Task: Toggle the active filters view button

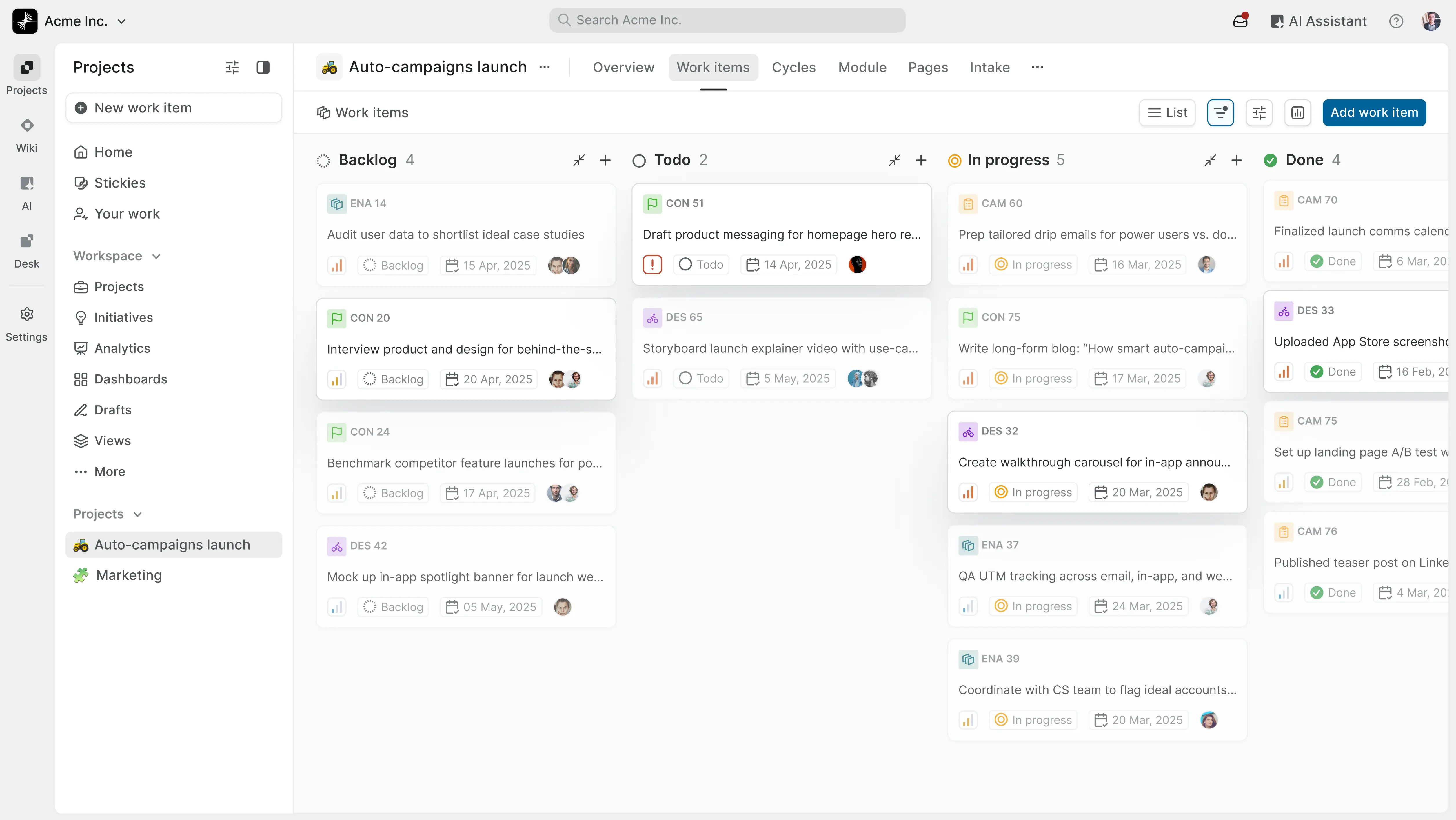Action: pyautogui.click(x=1221, y=112)
